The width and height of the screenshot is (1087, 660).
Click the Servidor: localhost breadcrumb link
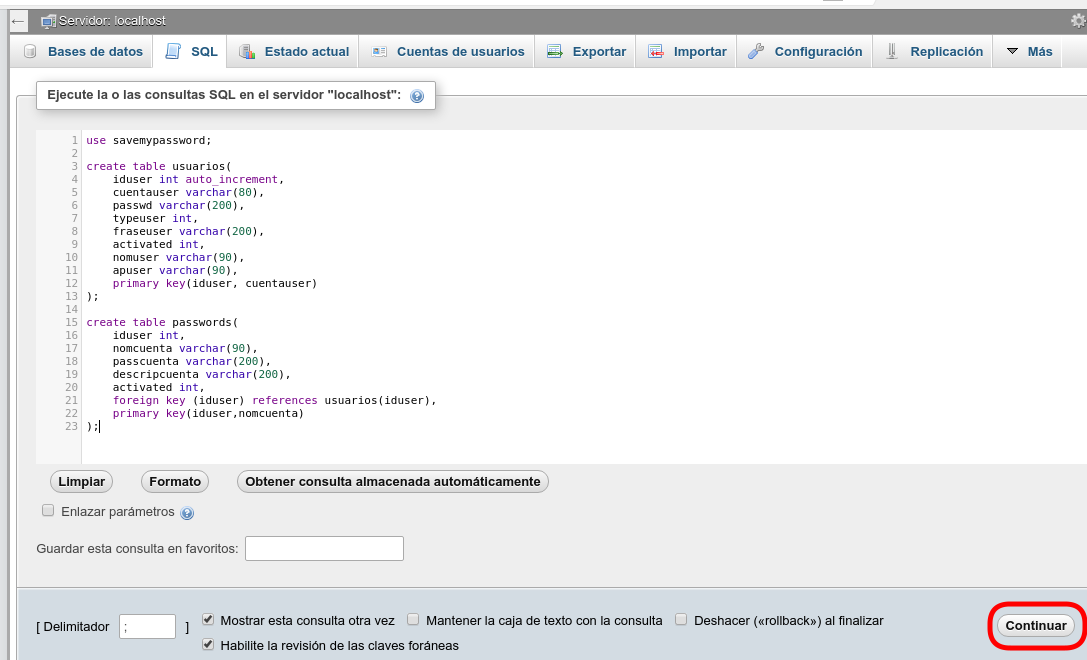click(x=112, y=21)
